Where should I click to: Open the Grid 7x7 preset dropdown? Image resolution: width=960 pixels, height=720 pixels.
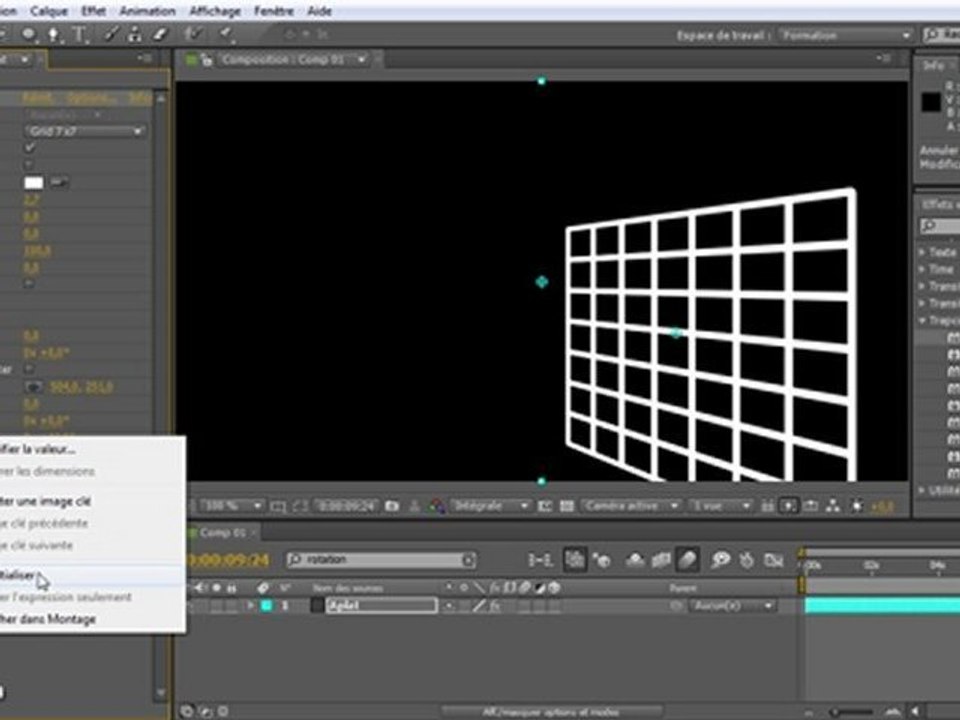click(x=85, y=131)
